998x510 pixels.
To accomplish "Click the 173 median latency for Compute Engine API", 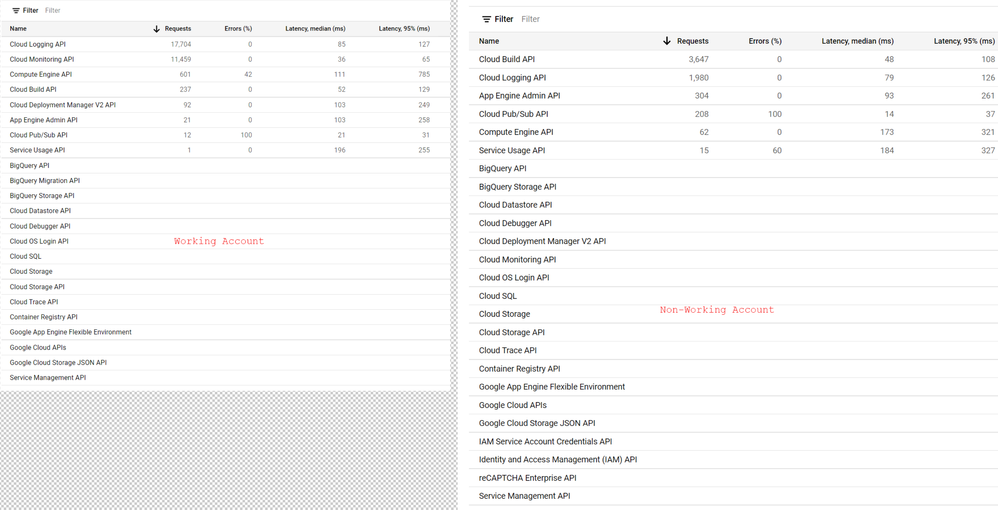I will pos(887,132).
